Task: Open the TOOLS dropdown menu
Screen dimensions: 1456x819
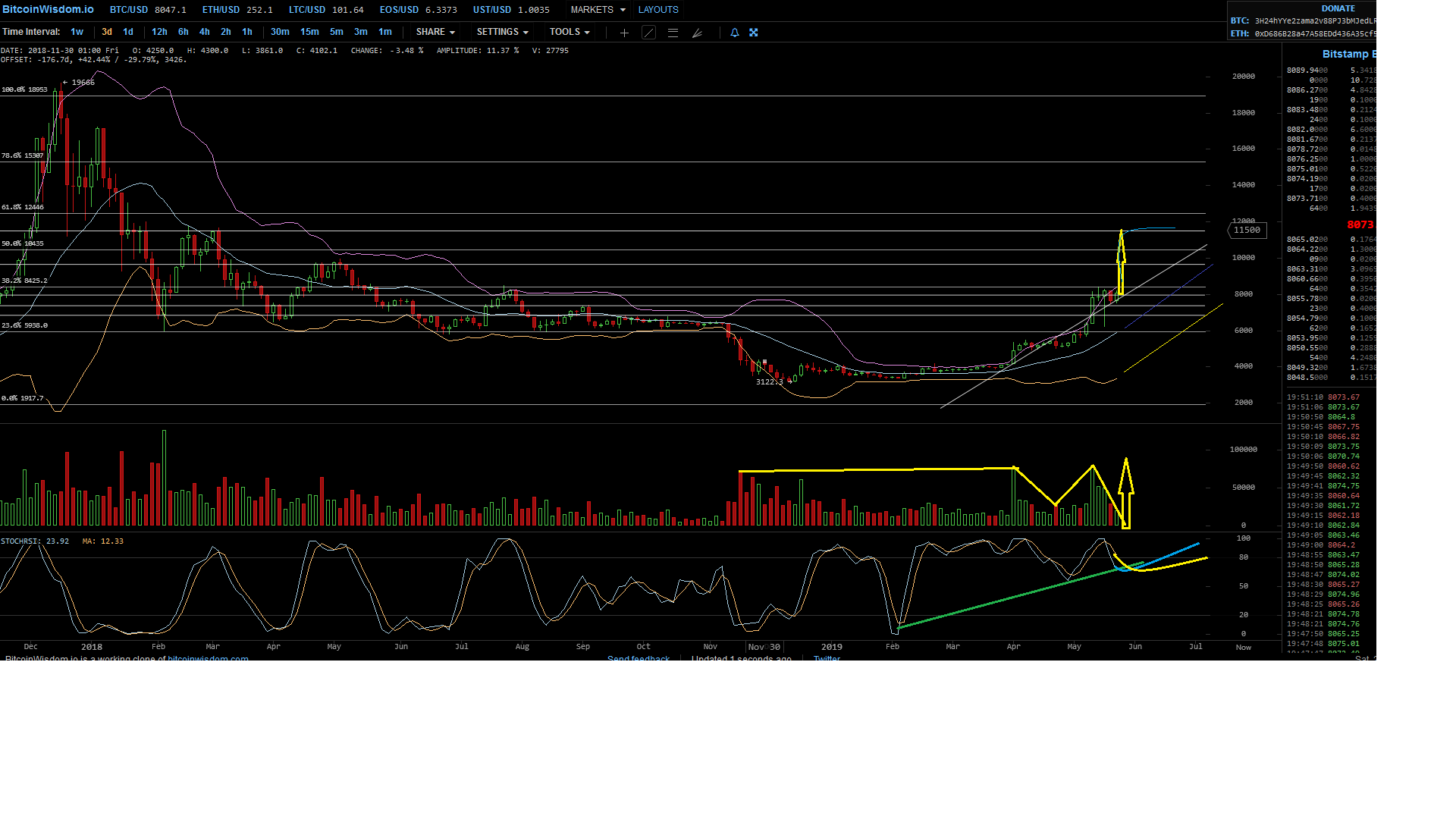Action: click(x=569, y=32)
